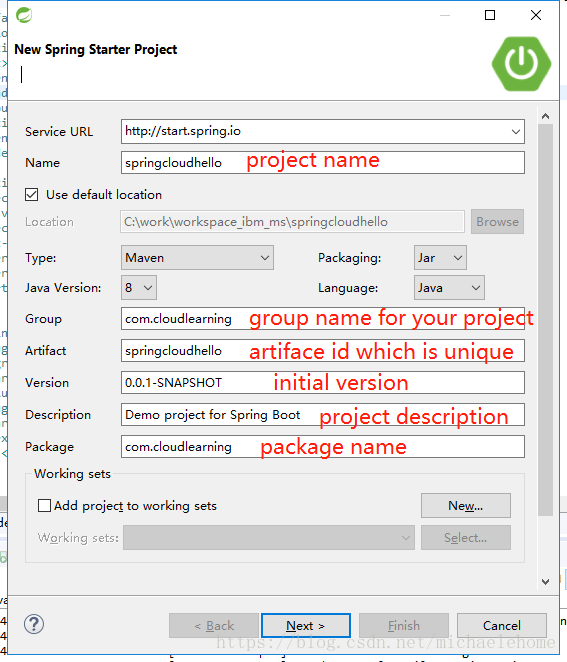
Task: Click the Name input field
Action: click(x=323, y=163)
